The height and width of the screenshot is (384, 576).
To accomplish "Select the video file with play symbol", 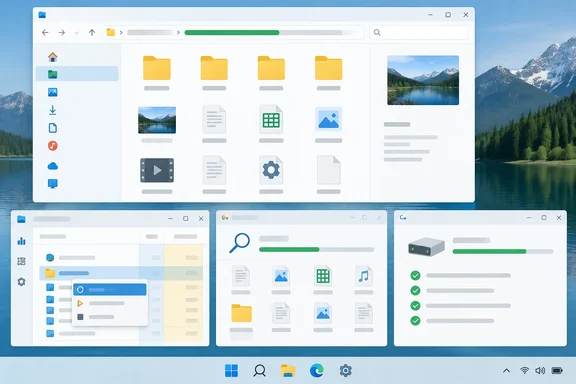I will pos(157,170).
